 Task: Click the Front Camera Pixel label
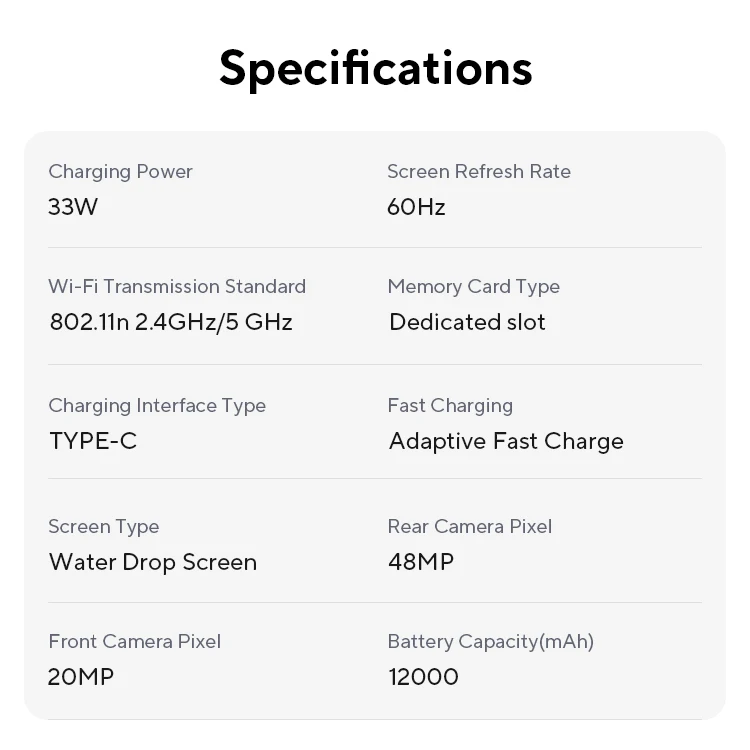point(134,642)
